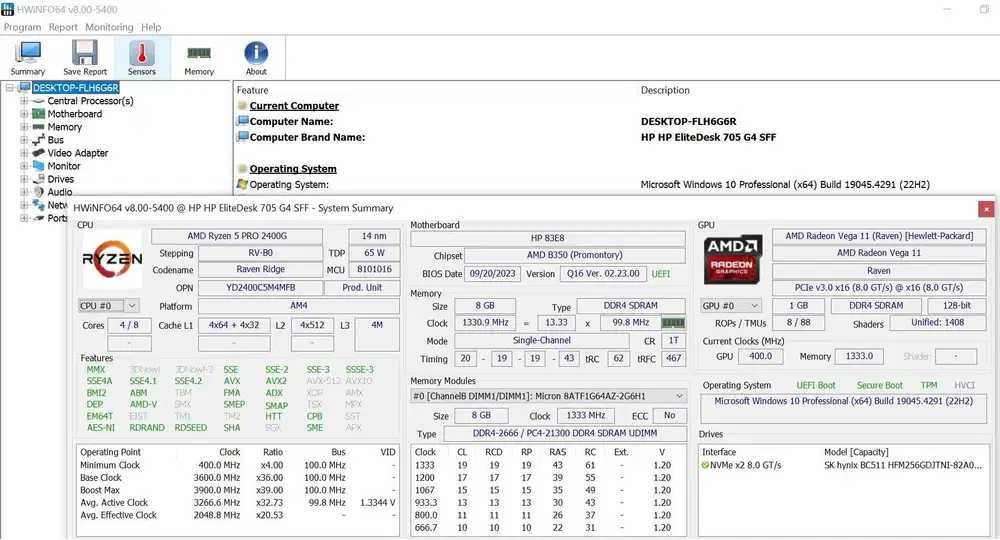Open the Program menu
Viewport: 1000px width, 540px height.
22,27
